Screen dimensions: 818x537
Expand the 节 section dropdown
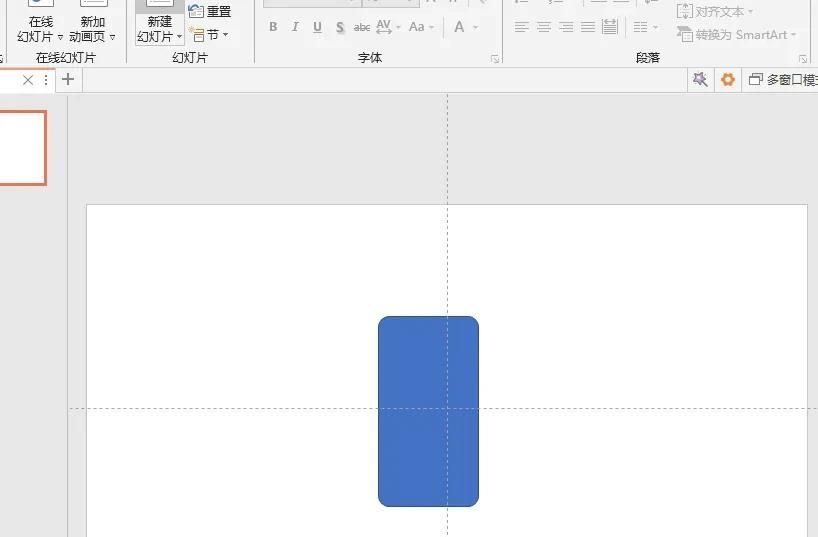point(210,35)
